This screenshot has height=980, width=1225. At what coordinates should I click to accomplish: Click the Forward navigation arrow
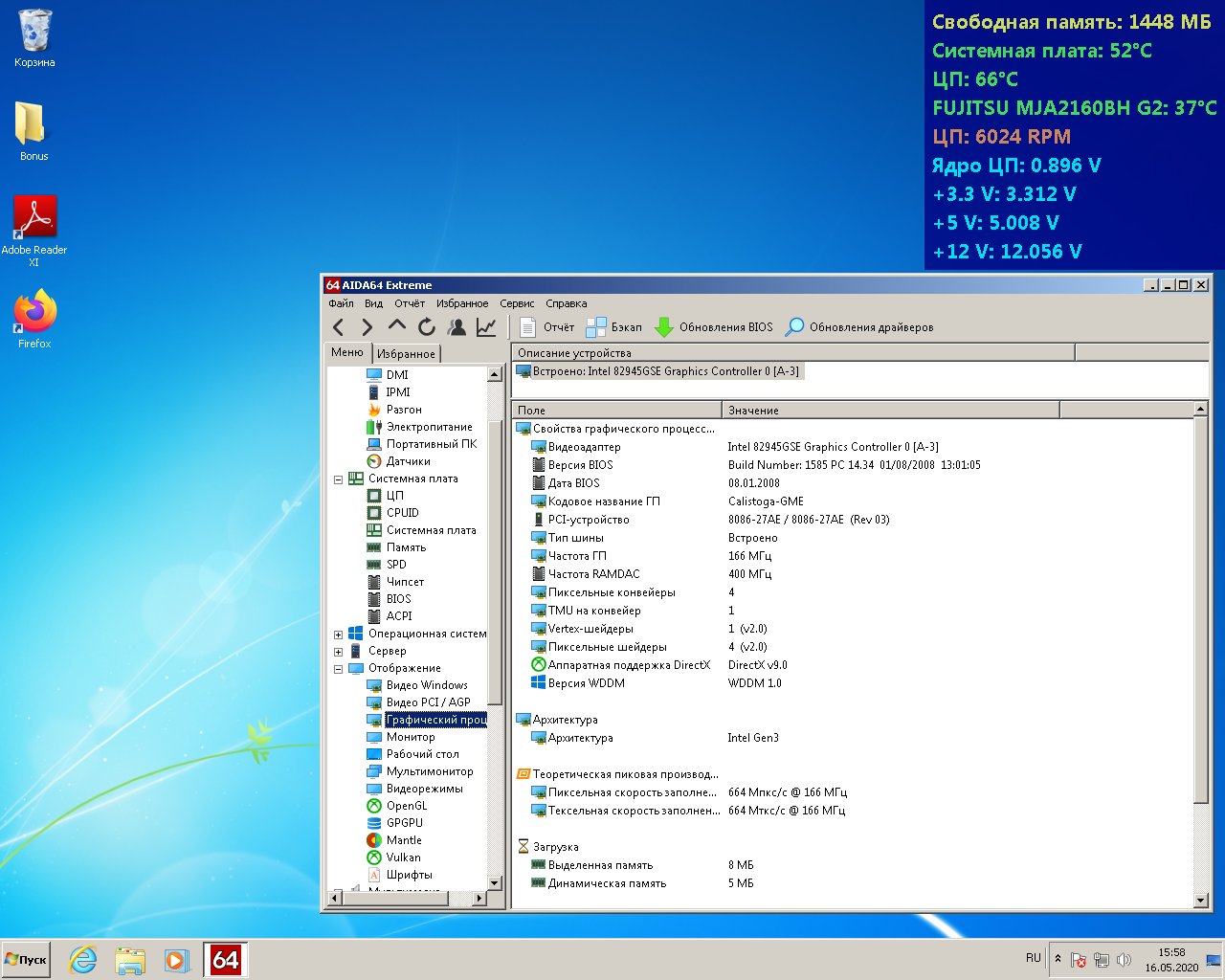(367, 327)
